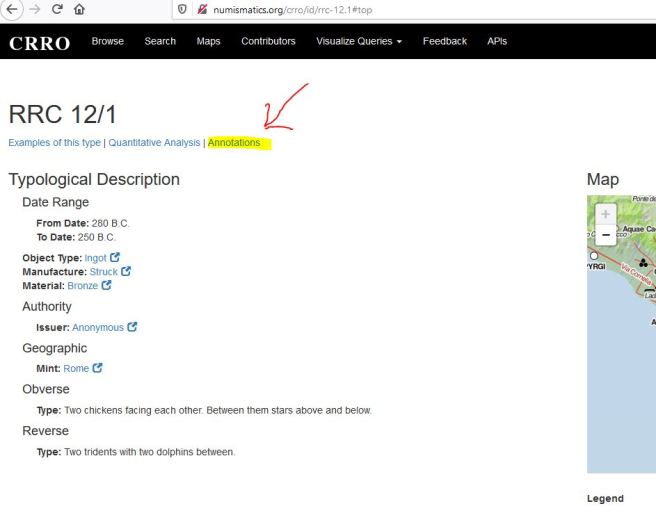Image resolution: width=656 pixels, height=513 pixels.
Task: Click the browser home icon
Action: [80, 9]
